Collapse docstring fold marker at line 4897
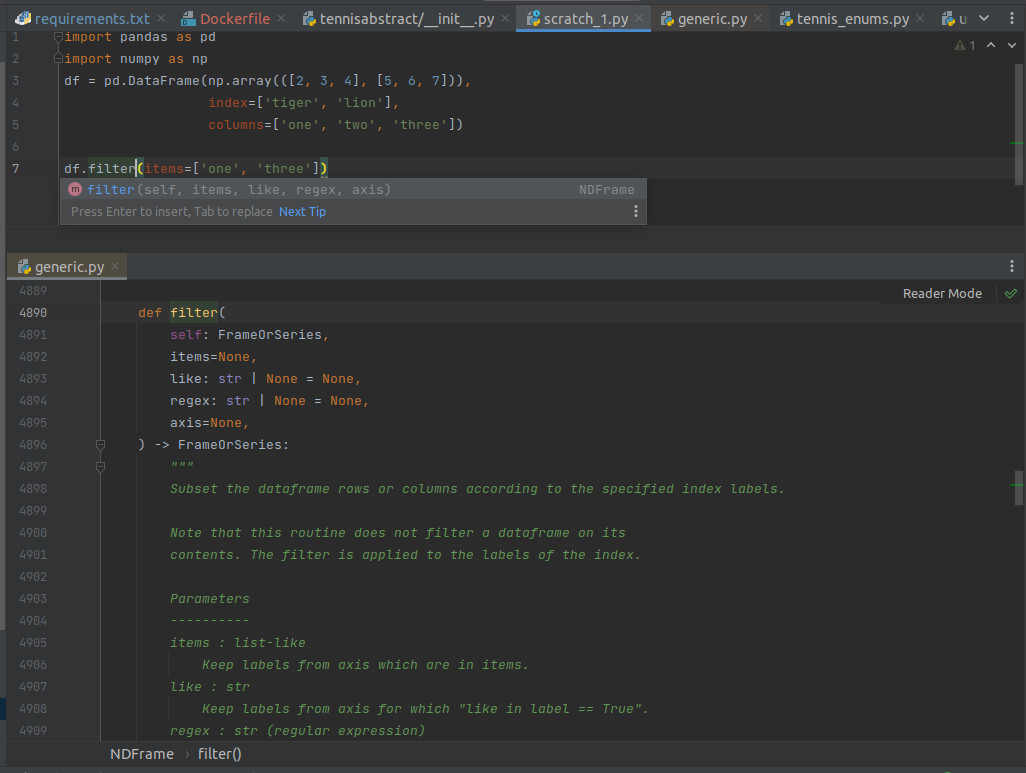 coord(100,467)
